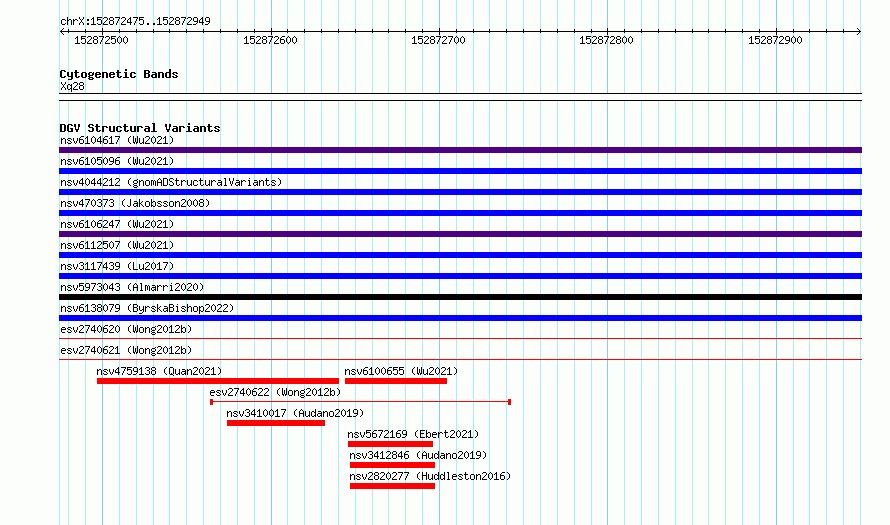Click nsv6106247 (Wu2021) label
Viewport: 890px width, 525px height.
coord(117,224)
